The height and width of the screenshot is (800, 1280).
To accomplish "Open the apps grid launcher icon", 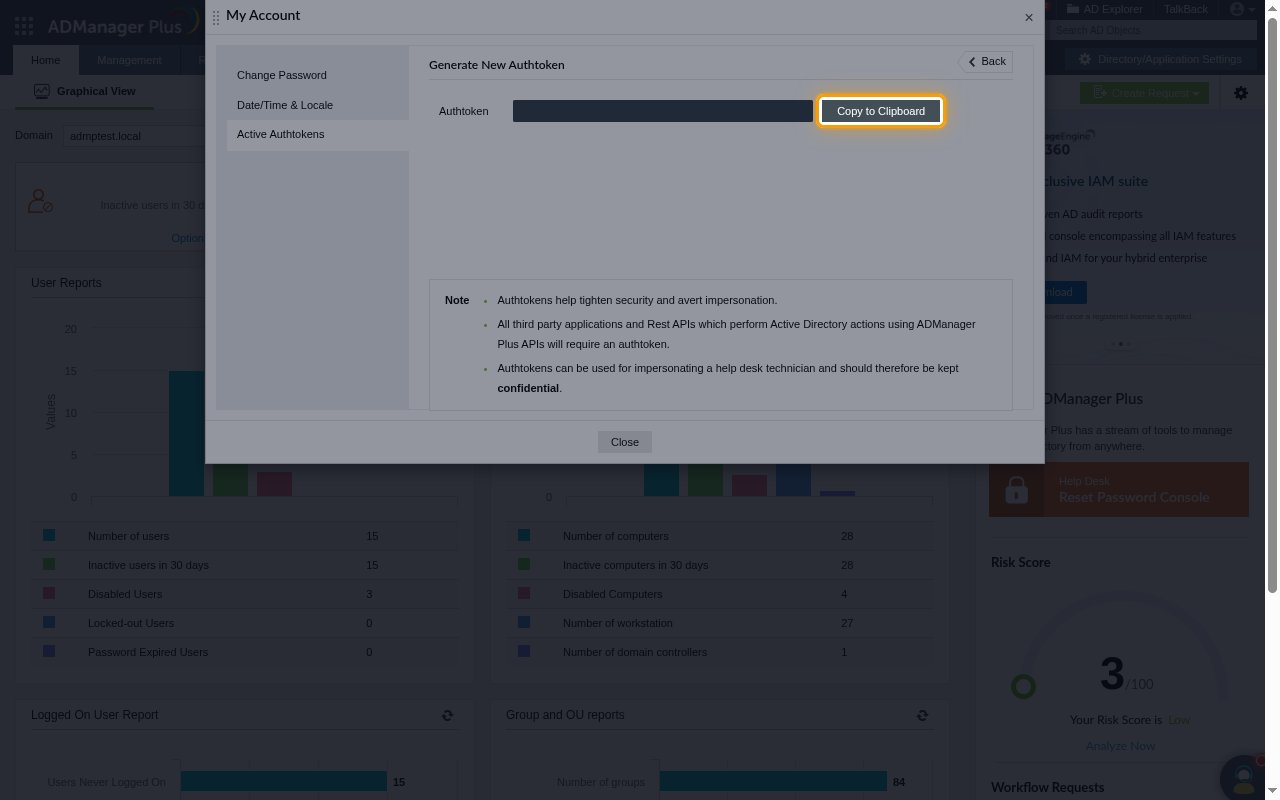I will [24, 27].
